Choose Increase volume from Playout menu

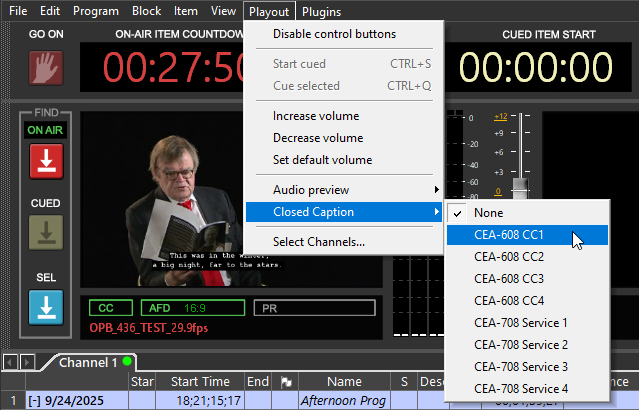pos(344,116)
